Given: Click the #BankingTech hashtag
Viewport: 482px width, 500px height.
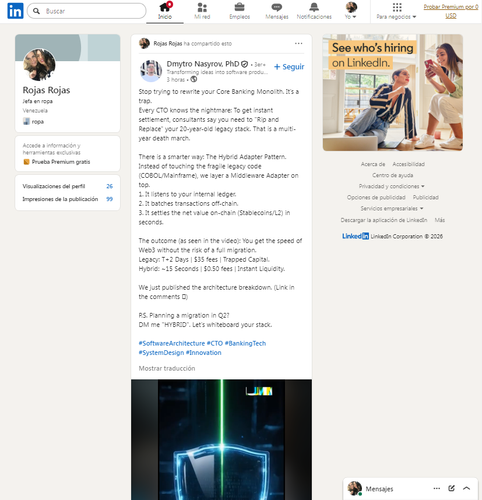Looking at the screenshot, I should coord(245,343).
